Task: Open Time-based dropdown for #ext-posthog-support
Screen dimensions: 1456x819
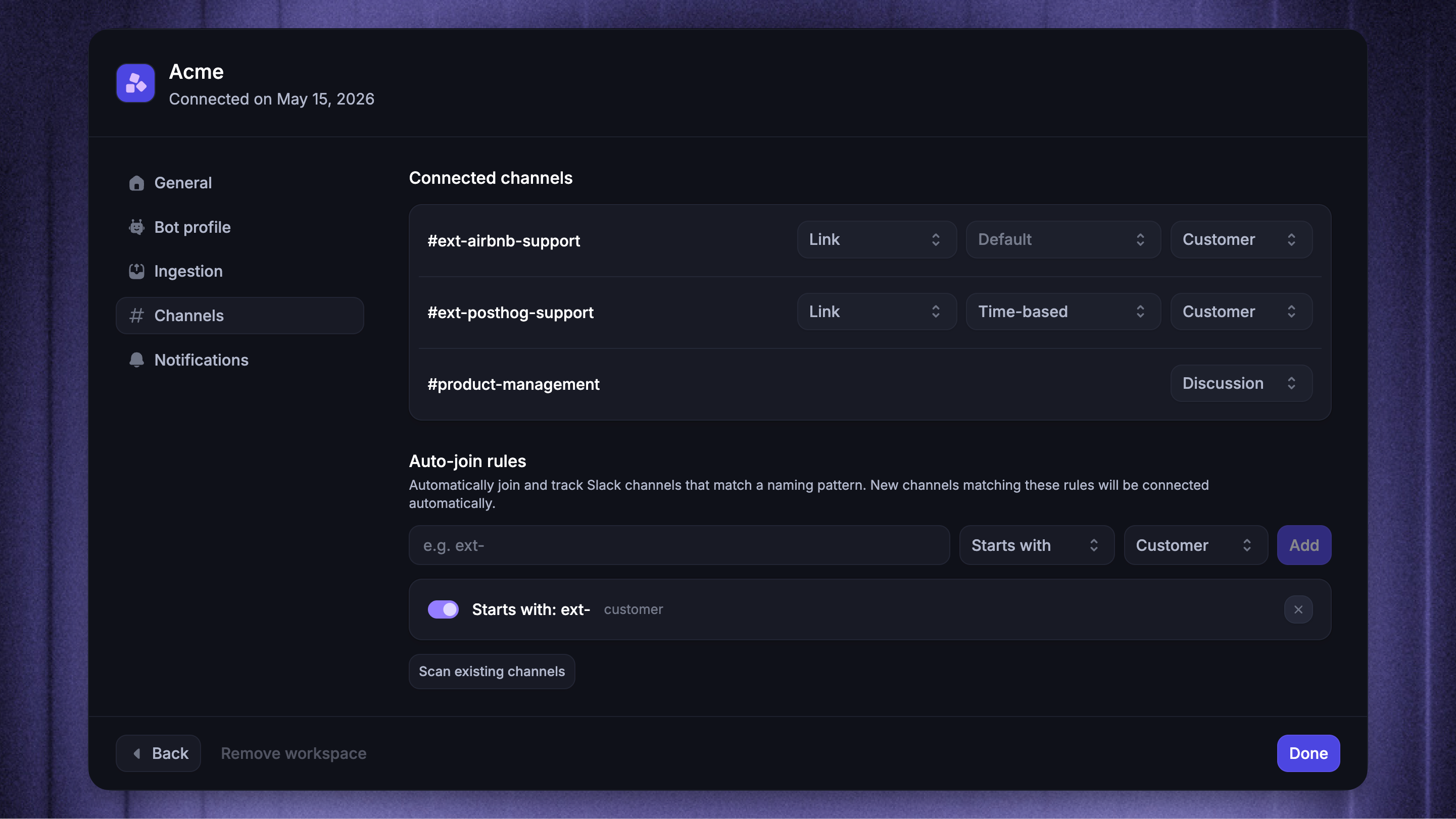Action: click(1063, 311)
